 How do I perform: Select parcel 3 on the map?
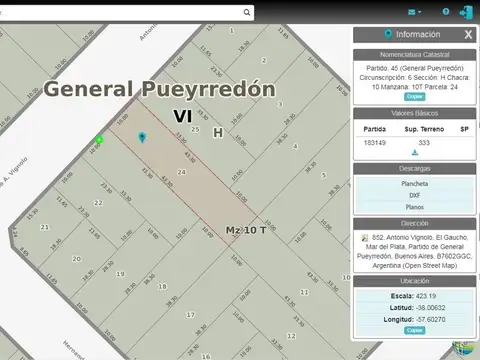pos(280,104)
